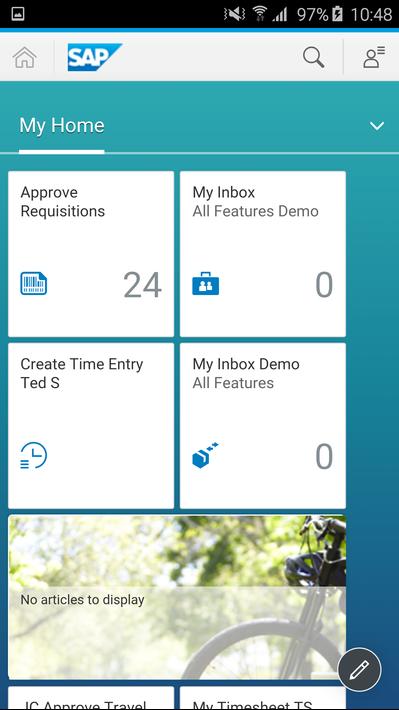
Task: Click the 'All Features Demo' subtitle text
Action: coord(255,211)
